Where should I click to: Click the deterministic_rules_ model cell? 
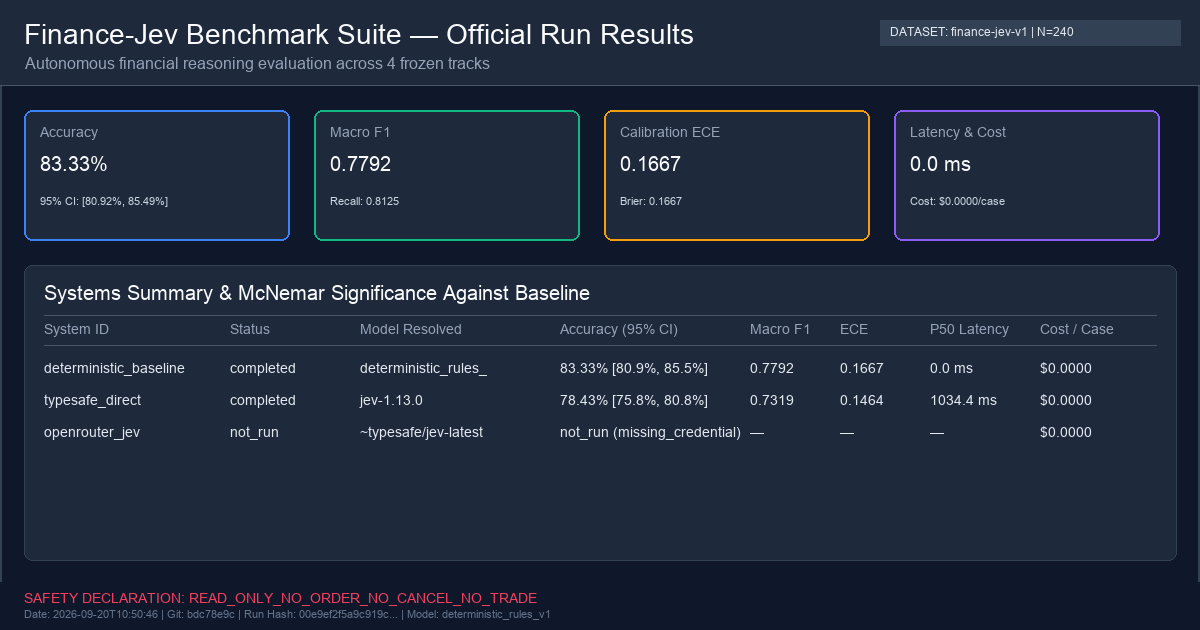[x=423, y=368]
